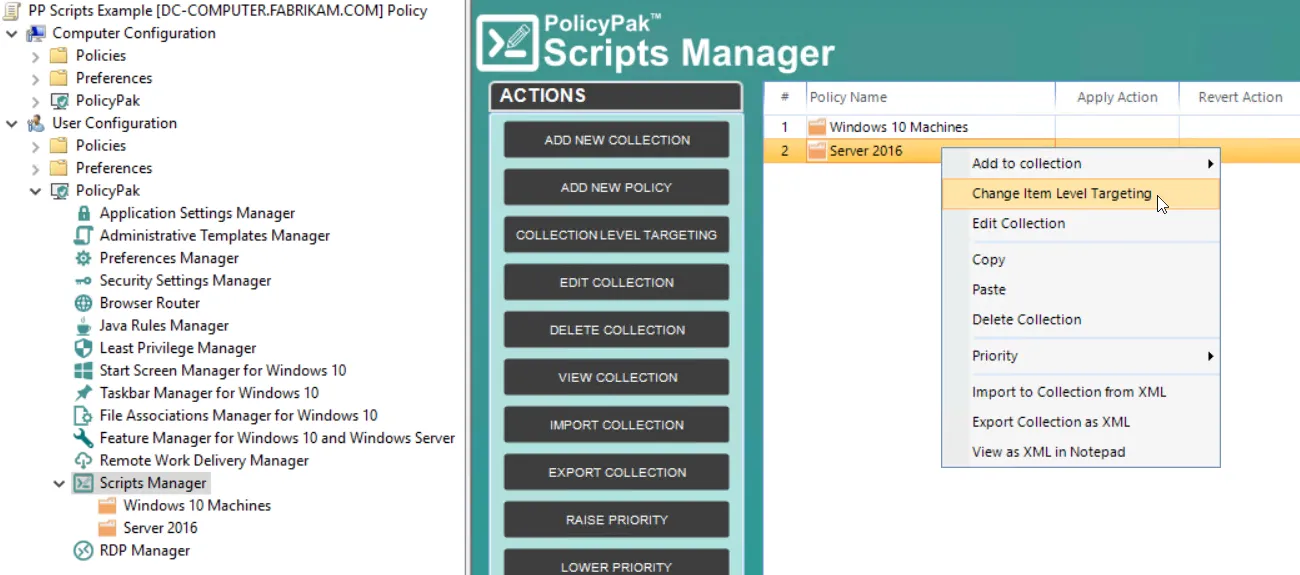Choose Copy in the context menu
The image size is (1300, 575).
click(x=1081, y=260)
